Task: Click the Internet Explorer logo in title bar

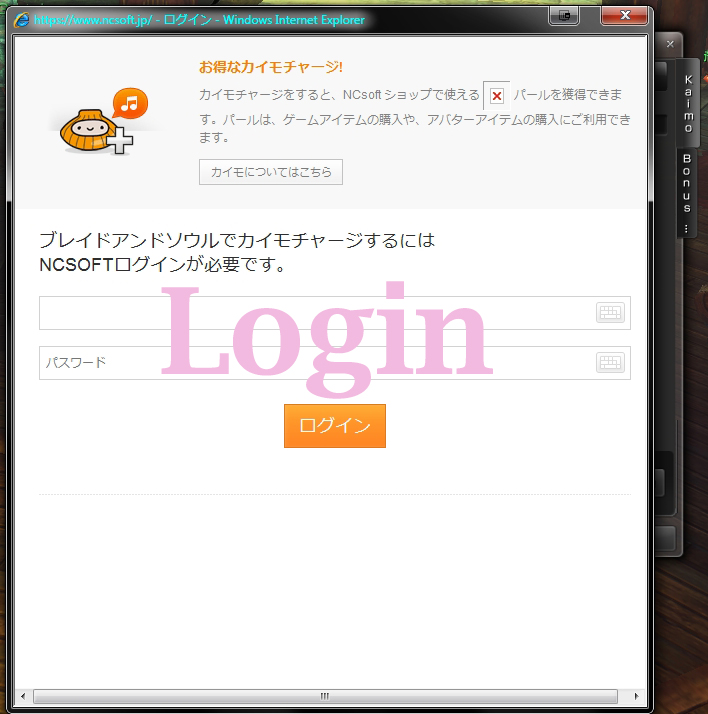Action: pos(21,20)
